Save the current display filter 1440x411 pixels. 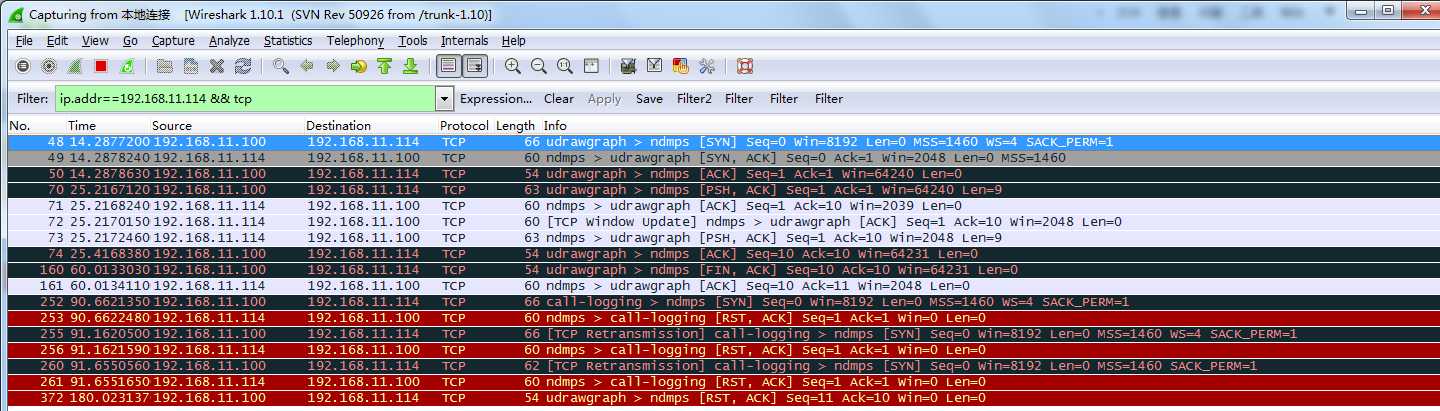(x=649, y=99)
